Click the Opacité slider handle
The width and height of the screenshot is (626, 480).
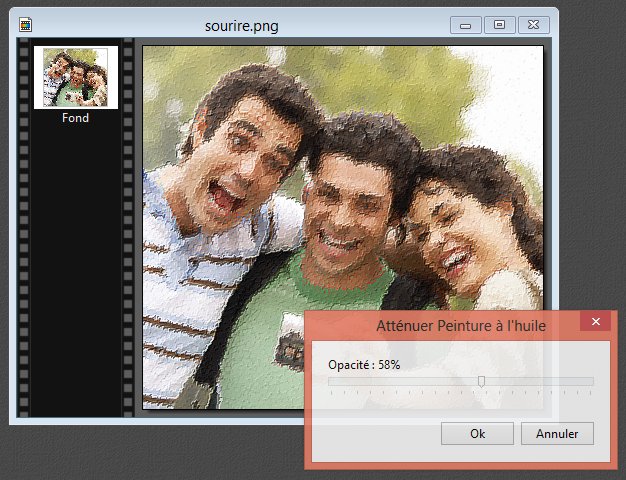482,381
